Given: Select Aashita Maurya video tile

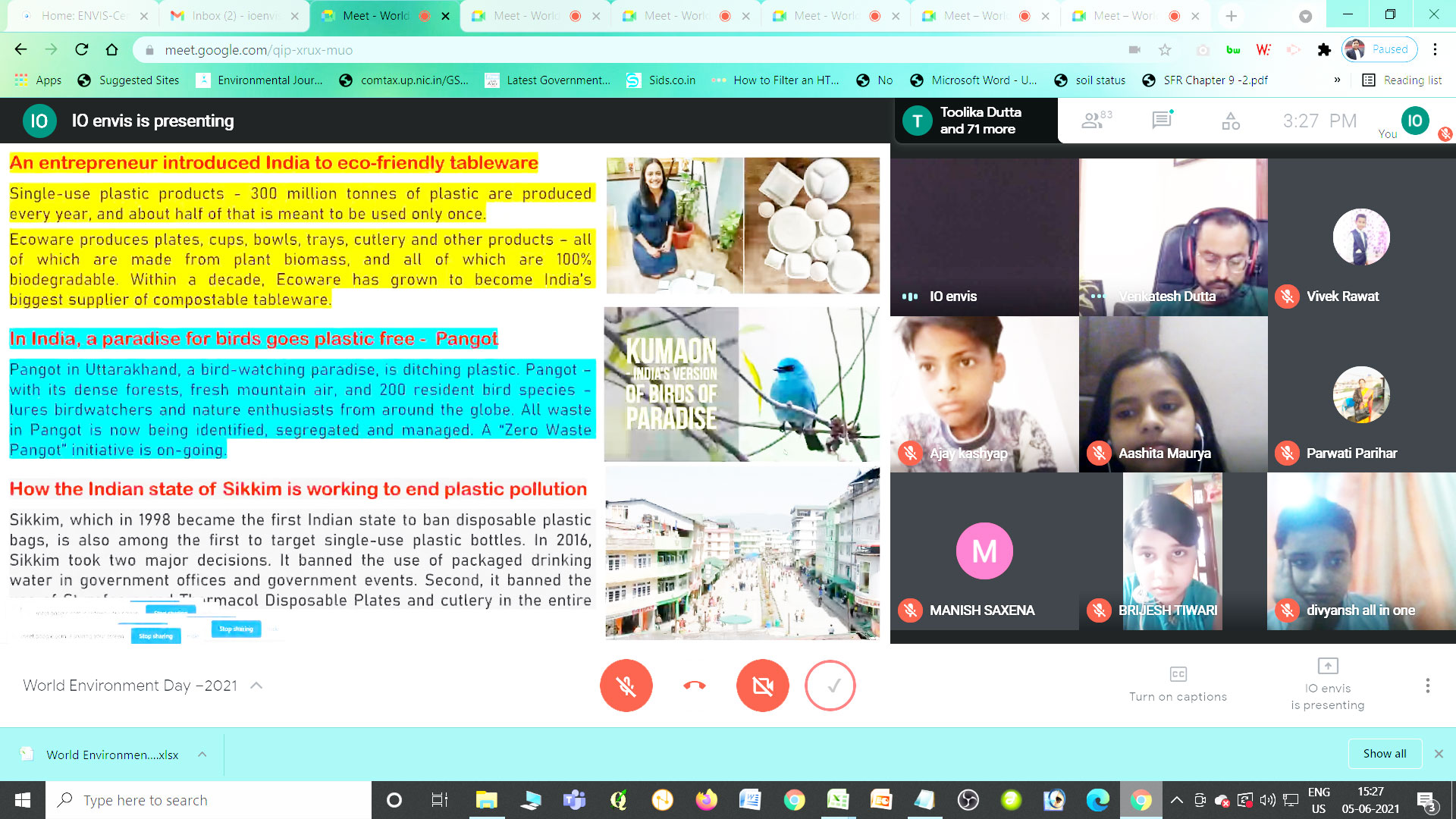Looking at the screenshot, I should coord(1173,394).
